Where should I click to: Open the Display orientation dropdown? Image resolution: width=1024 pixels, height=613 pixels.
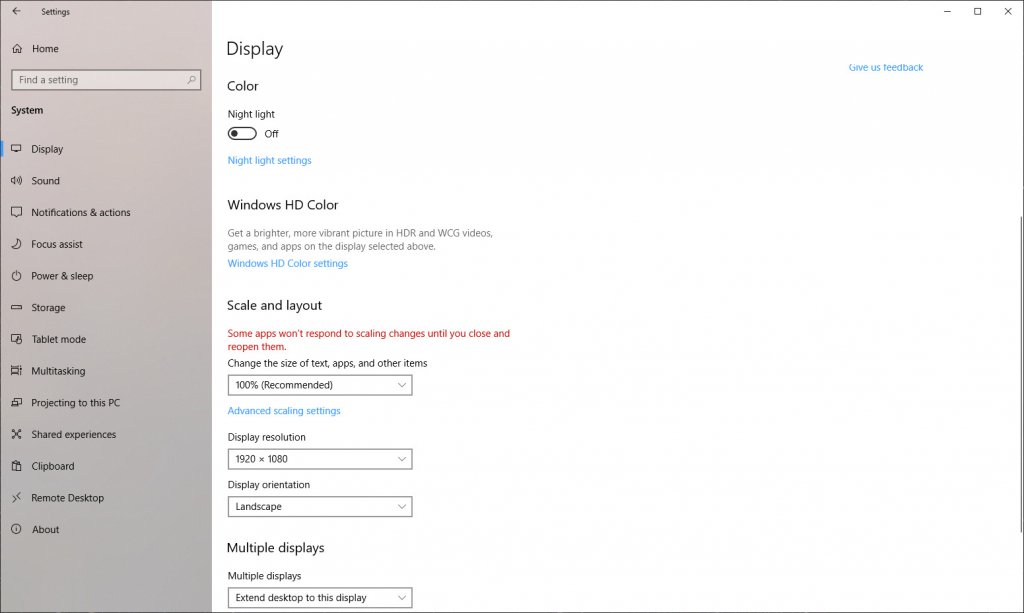click(320, 507)
